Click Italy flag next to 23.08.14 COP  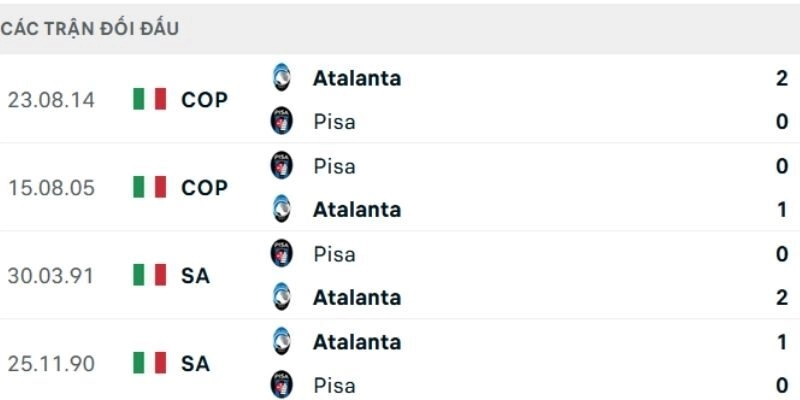click(x=149, y=99)
